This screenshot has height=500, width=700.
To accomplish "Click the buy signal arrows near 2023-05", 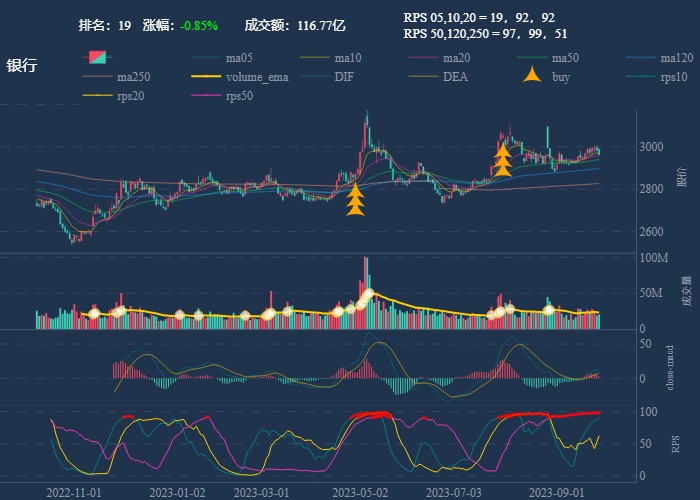I will point(355,199).
